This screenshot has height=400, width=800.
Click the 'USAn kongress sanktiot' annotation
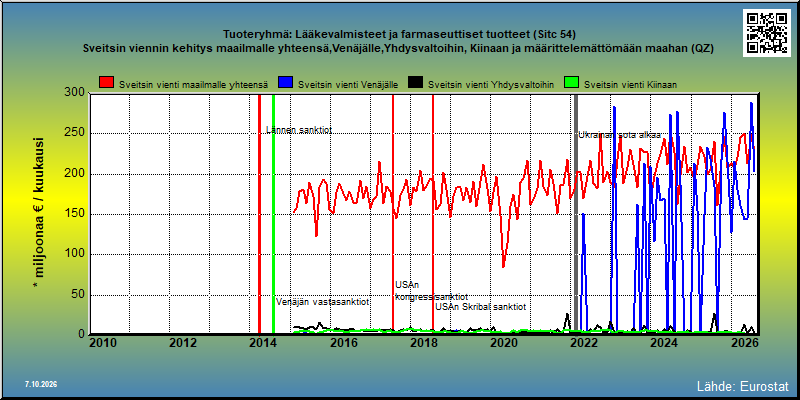point(431,291)
